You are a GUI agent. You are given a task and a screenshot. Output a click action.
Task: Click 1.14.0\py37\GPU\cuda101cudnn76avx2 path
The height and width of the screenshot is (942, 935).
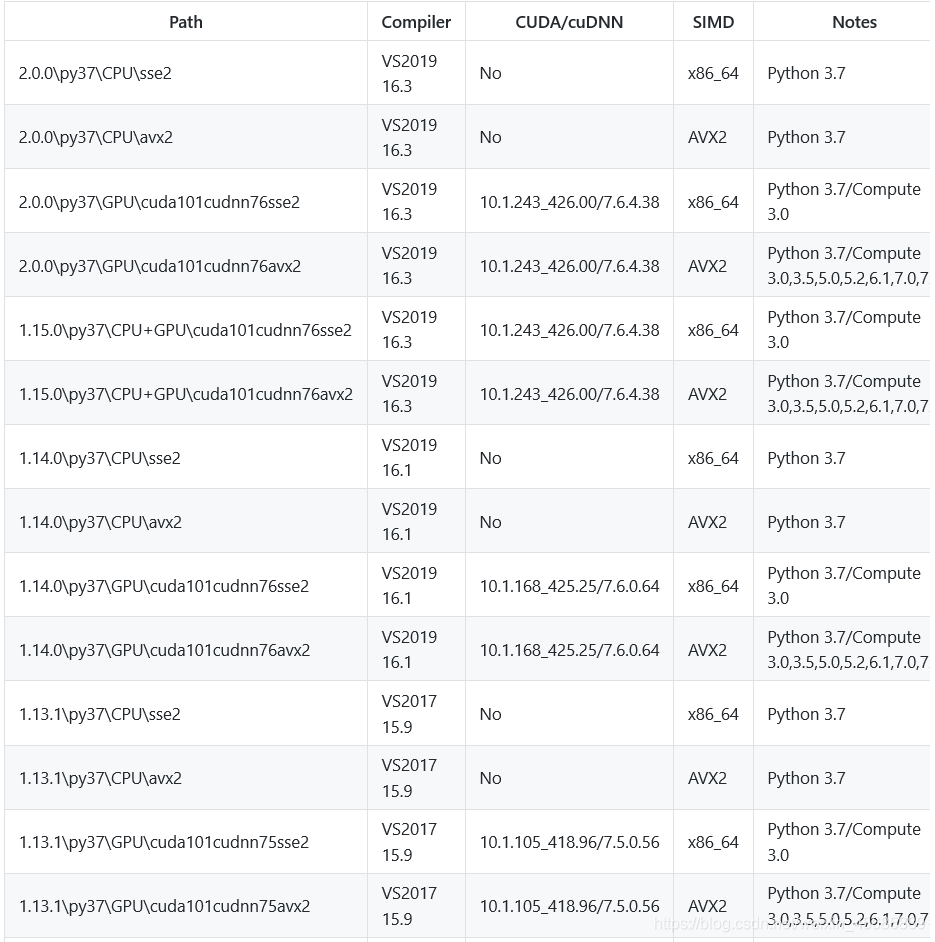pos(165,650)
